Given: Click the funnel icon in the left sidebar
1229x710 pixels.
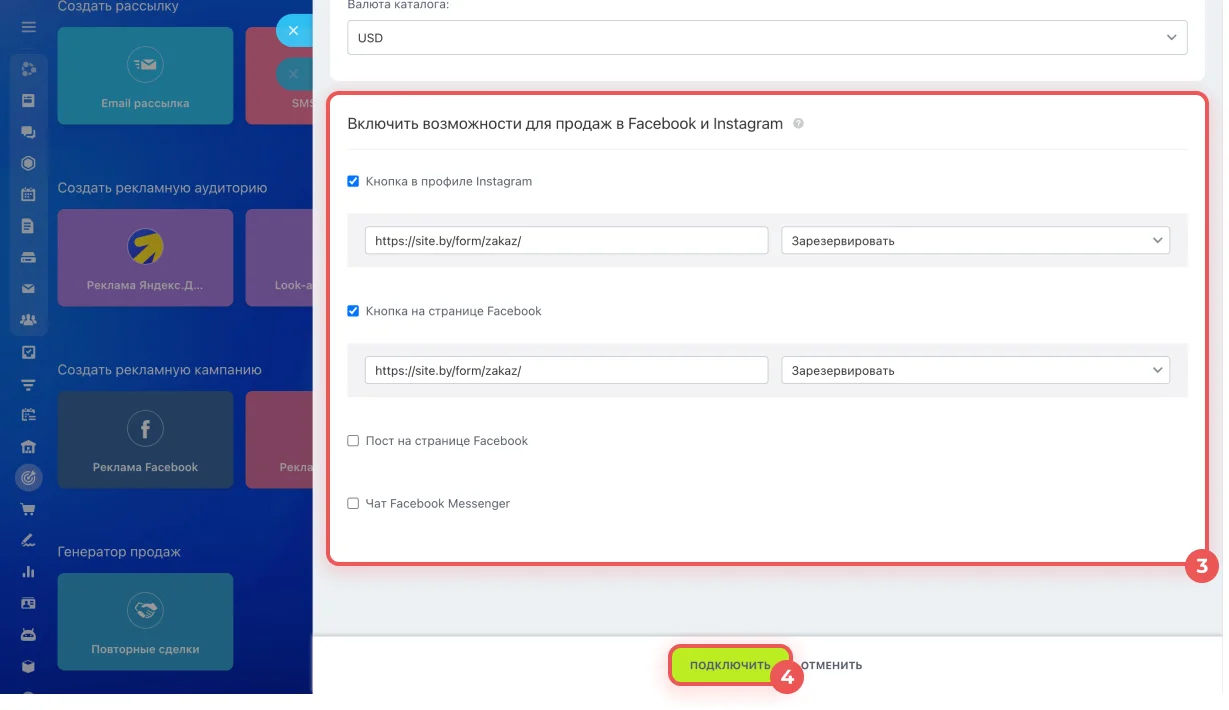Looking at the screenshot, I should [x=28, y=384].
